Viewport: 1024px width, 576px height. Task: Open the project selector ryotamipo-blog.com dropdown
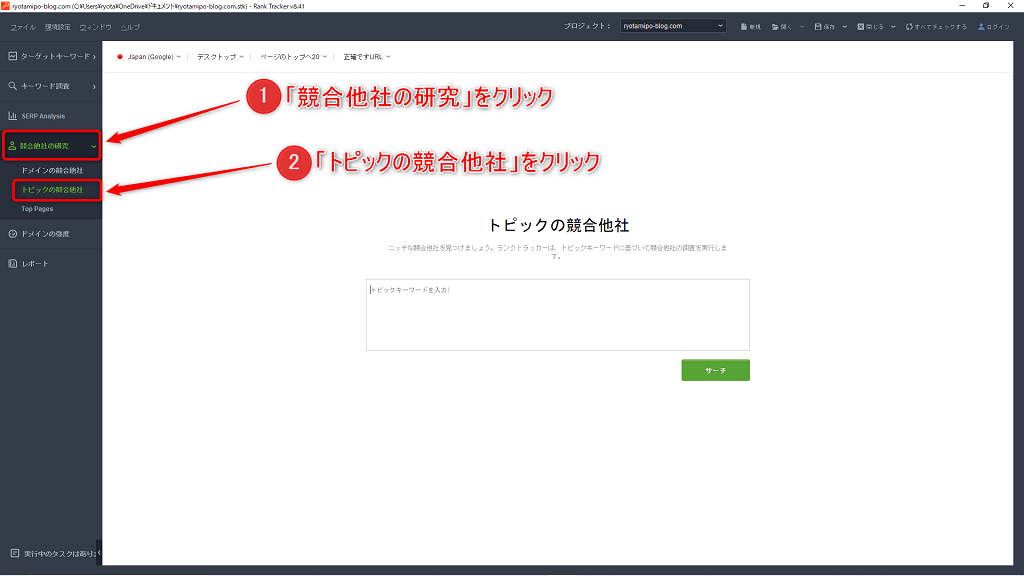click(672, 26)
